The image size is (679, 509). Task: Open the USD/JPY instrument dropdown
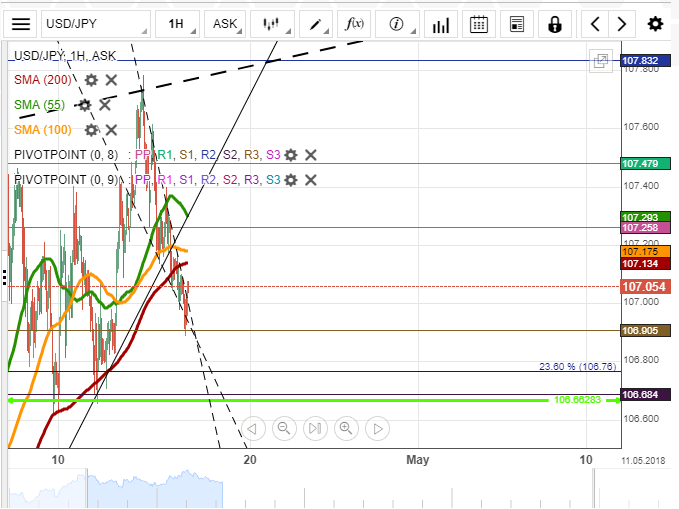(x=96, y=24)
